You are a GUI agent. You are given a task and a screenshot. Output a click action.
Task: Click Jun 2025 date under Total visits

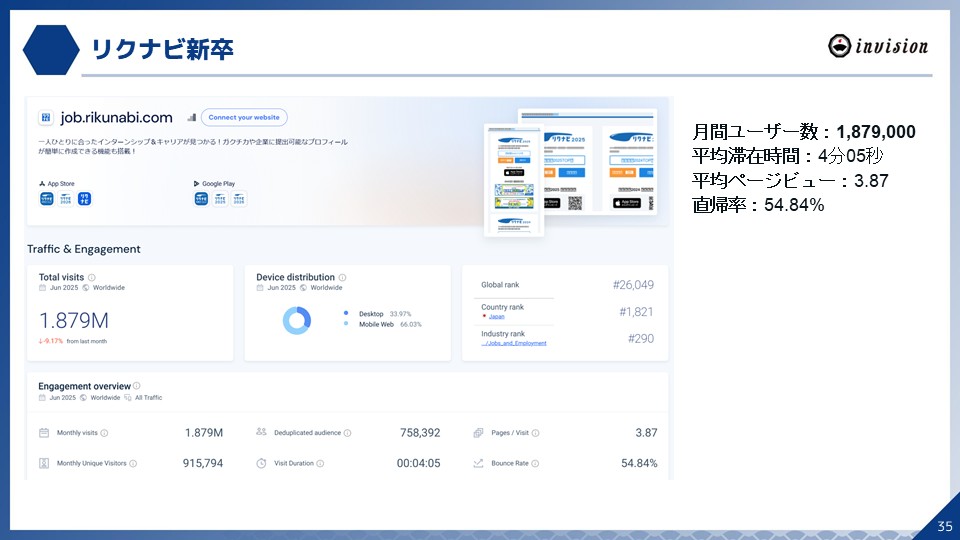click(x=64, y=288)
